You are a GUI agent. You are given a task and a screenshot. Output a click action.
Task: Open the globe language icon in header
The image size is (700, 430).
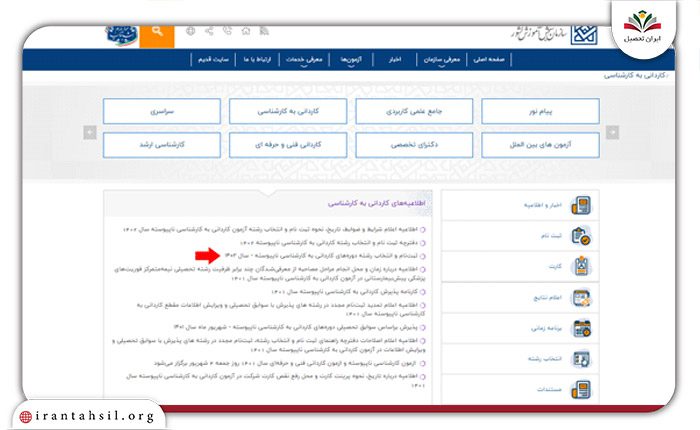pos(191,31)
